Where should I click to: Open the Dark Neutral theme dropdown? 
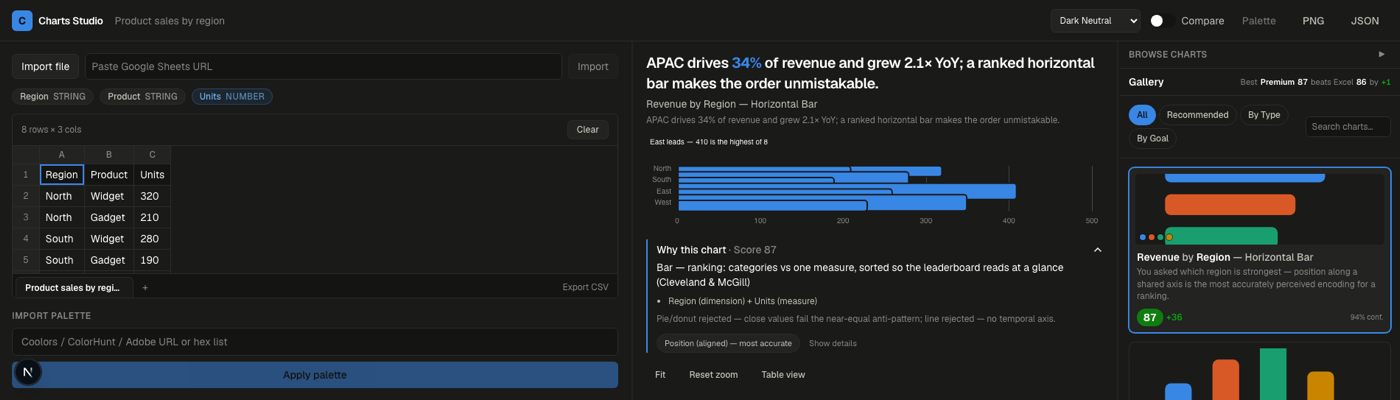(1095, 20)
